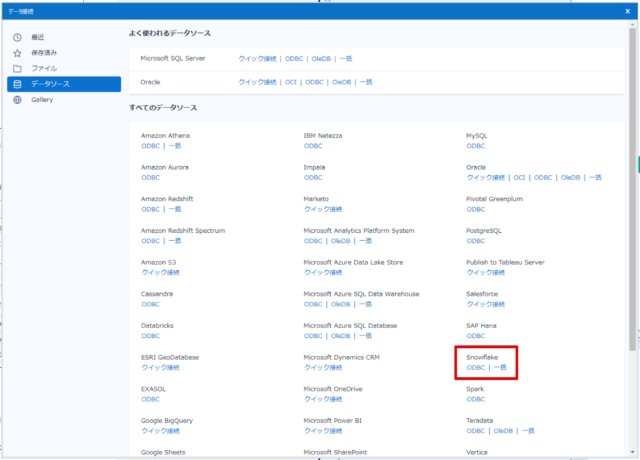Click 一括 under Teradata
Viewport: 640px width, 460px height.
[528, 431]
